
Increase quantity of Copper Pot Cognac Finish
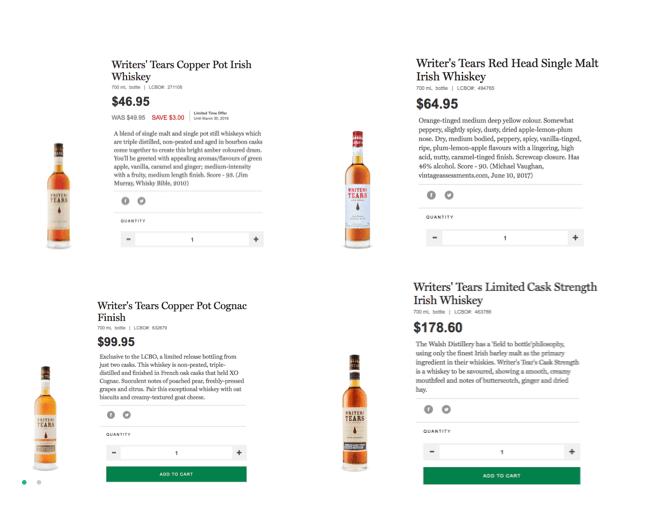[239, 453]
